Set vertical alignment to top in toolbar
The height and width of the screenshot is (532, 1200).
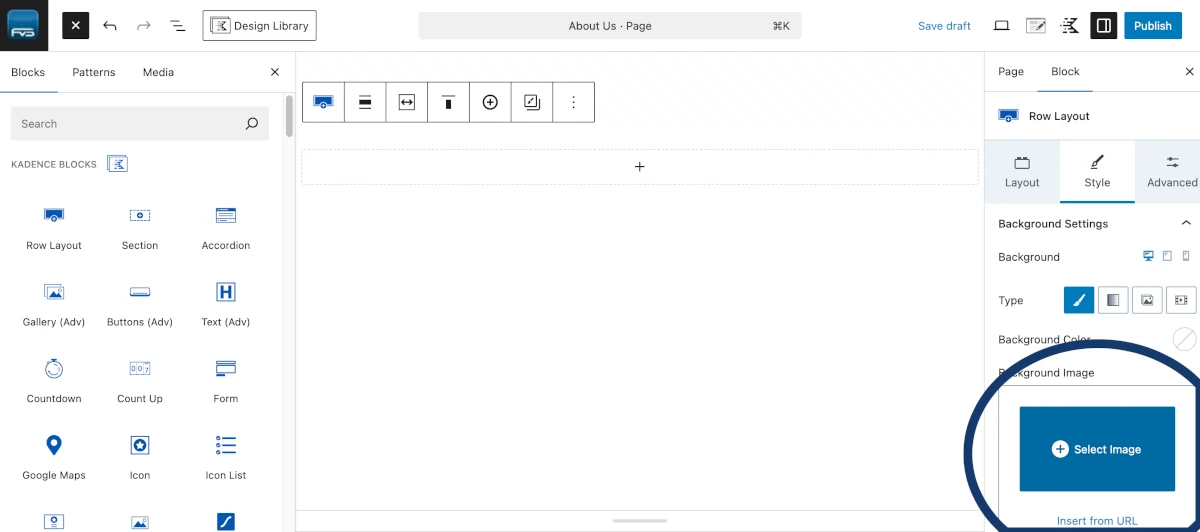(449, 102)
